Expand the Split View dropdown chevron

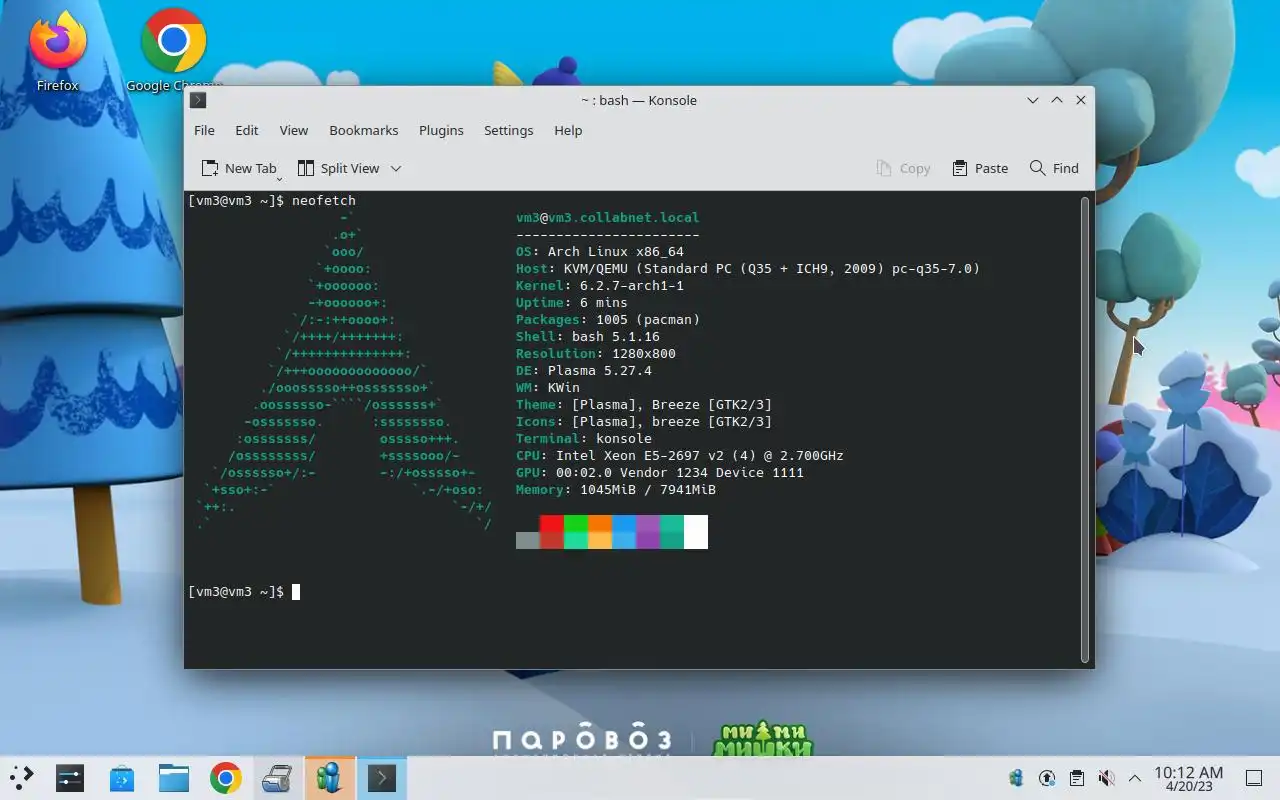pos(396,168)
